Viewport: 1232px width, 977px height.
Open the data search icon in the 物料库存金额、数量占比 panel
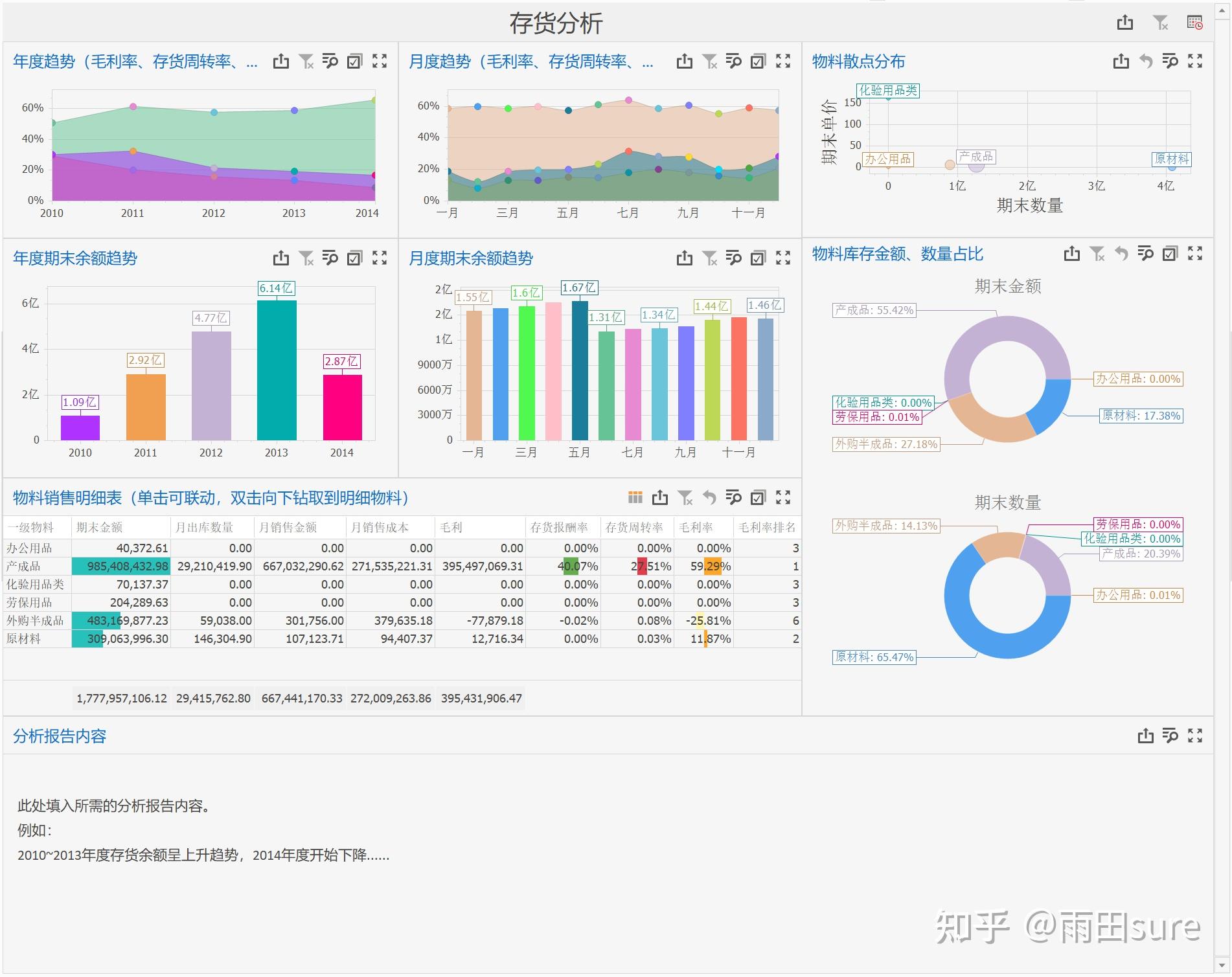click(x=1146, y=254)
